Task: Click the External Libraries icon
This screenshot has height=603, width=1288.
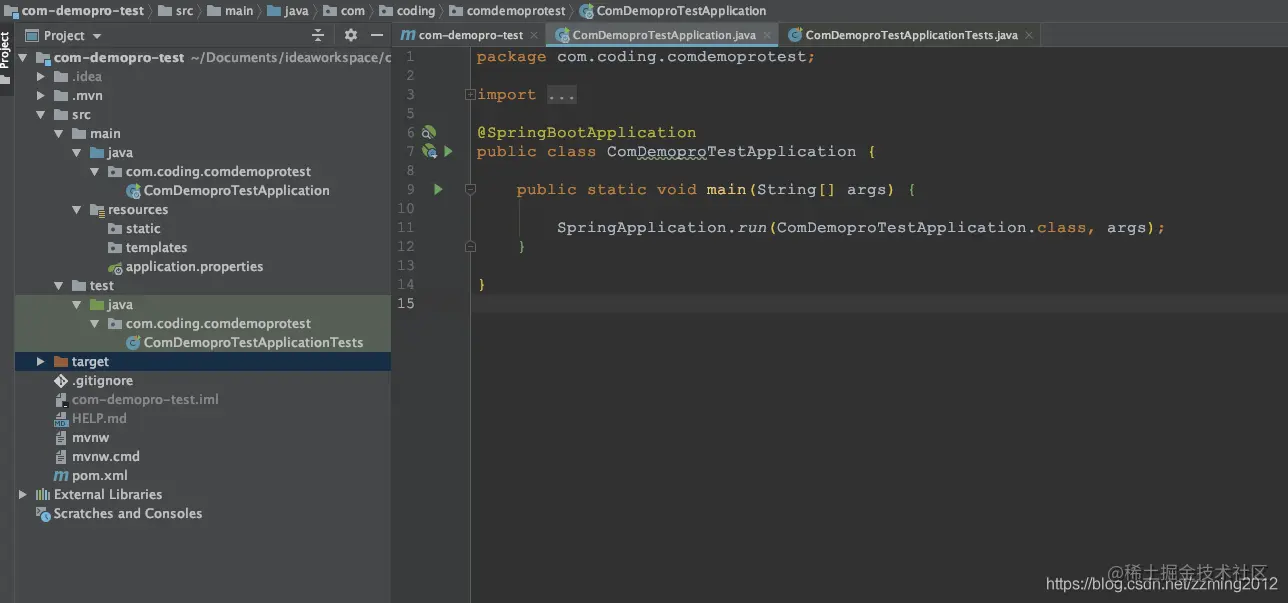Action: click(x=43, y=495)
